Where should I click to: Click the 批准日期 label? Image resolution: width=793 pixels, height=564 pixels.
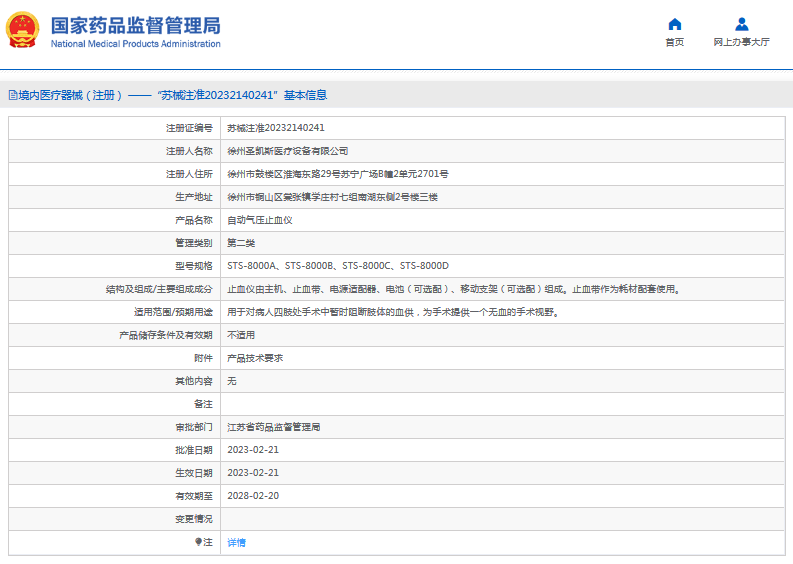pyautogui.click(x=194, y=450)
